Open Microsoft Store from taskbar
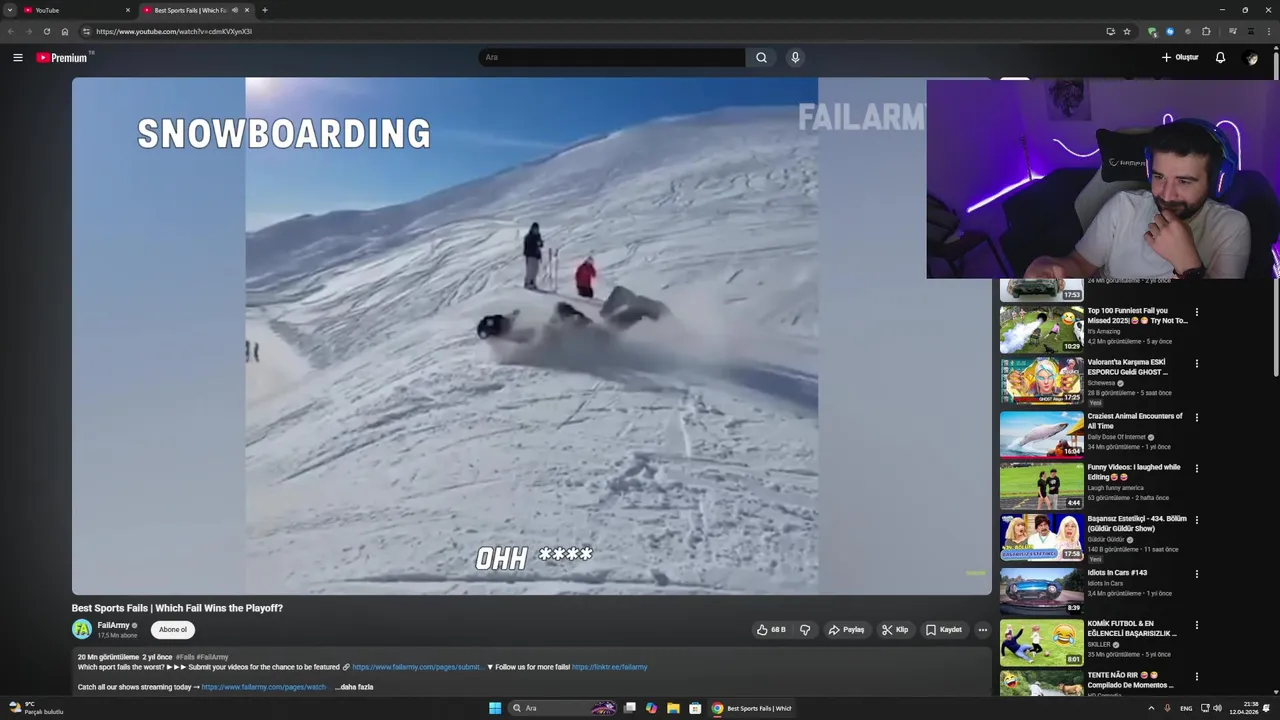1280x720 pixels. (695, 708)
